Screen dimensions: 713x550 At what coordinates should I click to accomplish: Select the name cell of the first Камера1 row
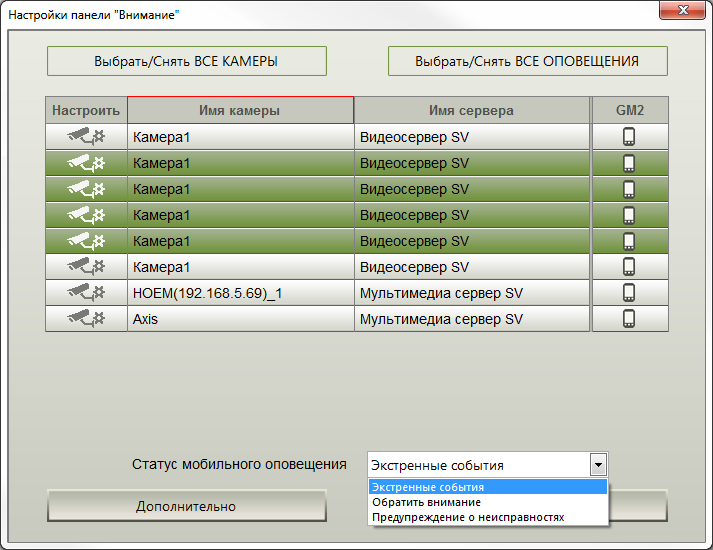[241, 136]
